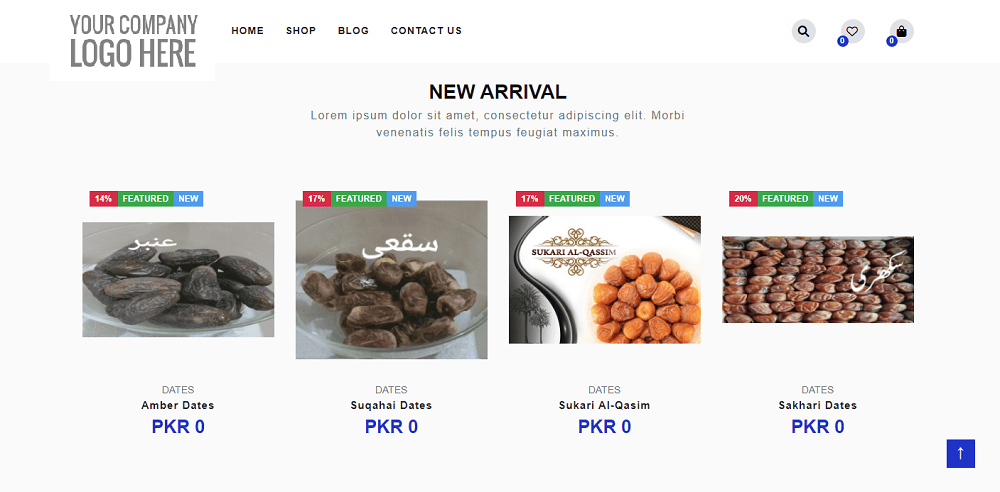Click the Amber Dates product image
This screenshot has width=1000, height=492.
pyautogui.click(x=178, y=280)
